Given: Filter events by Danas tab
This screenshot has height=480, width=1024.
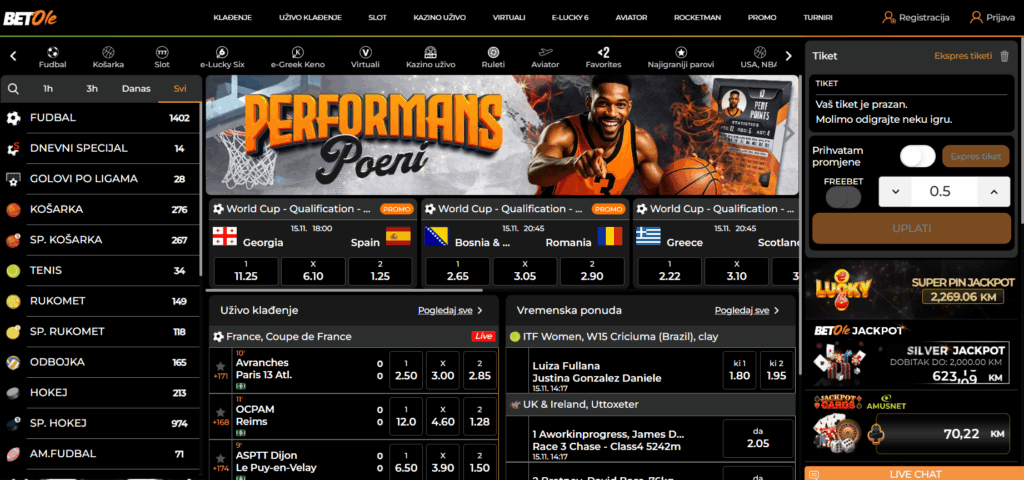Looking at the screenshot, I should pos(136,89).
